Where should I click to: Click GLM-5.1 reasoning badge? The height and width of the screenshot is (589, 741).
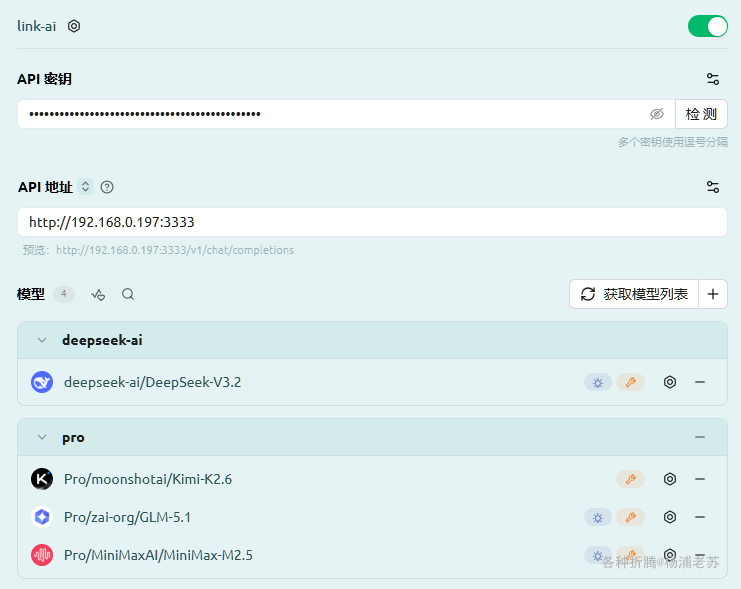[x=598, y=517]
